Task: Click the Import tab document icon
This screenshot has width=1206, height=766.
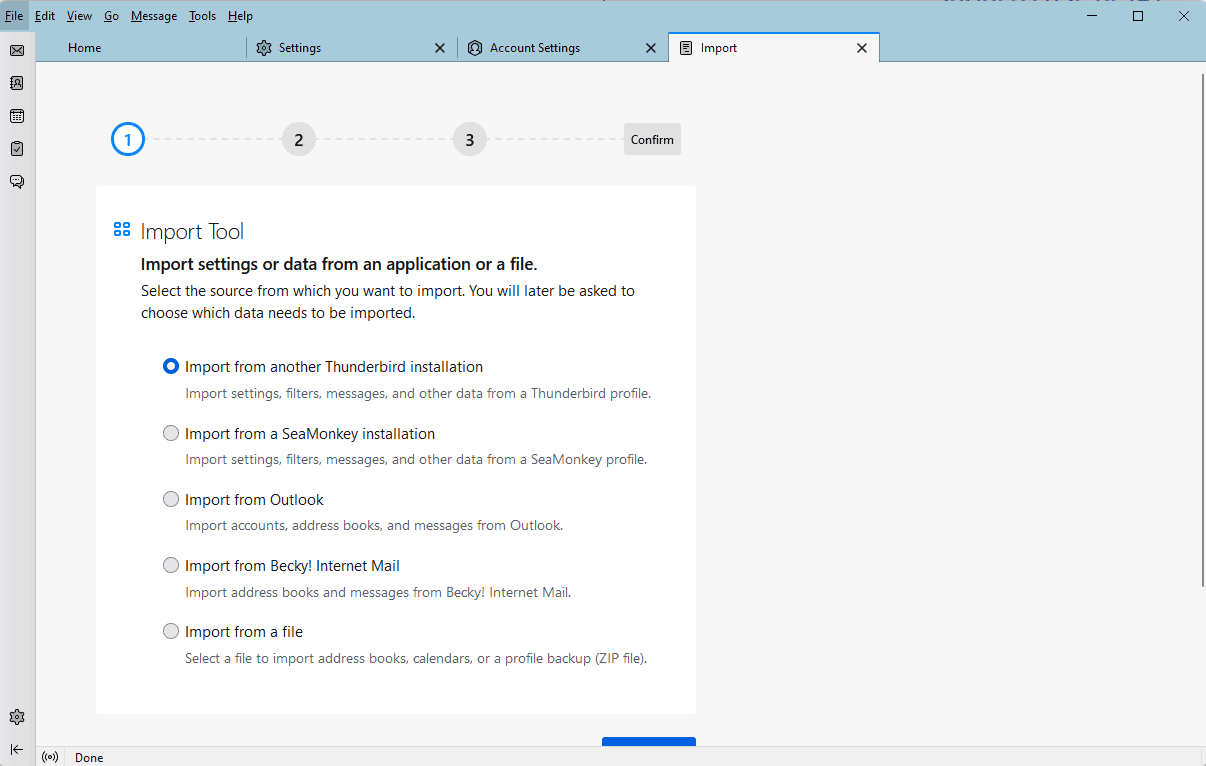Action: [686, 48]
